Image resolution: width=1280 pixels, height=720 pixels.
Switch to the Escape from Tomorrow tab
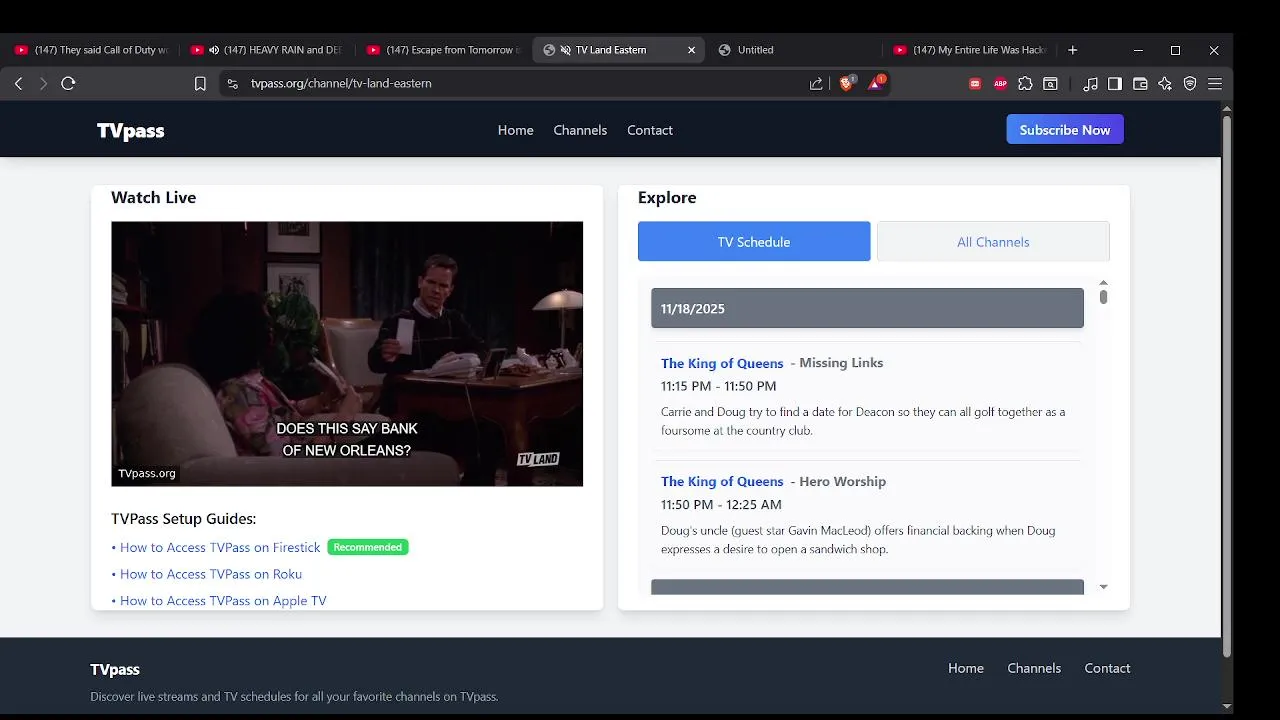443,50
